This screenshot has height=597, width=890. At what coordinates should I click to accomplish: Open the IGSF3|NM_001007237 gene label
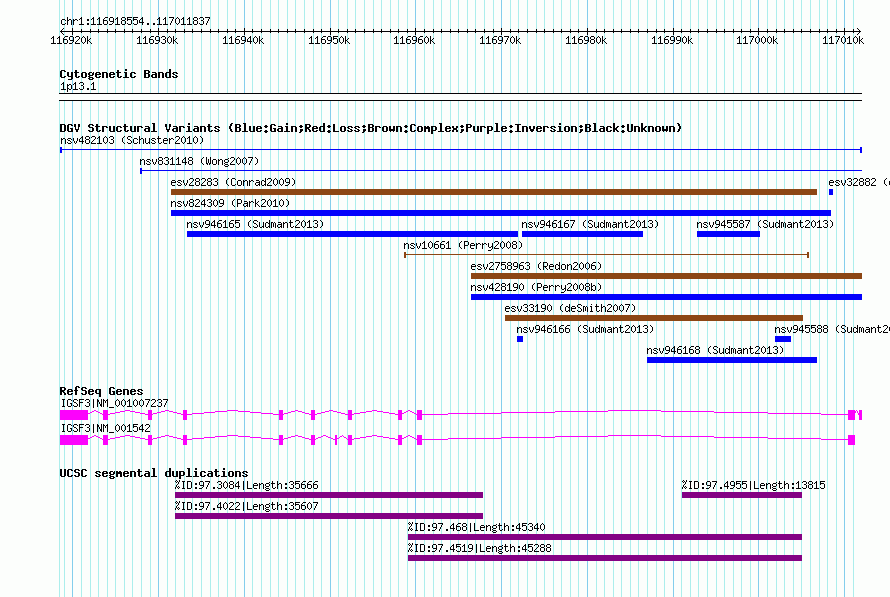point(115,403)
